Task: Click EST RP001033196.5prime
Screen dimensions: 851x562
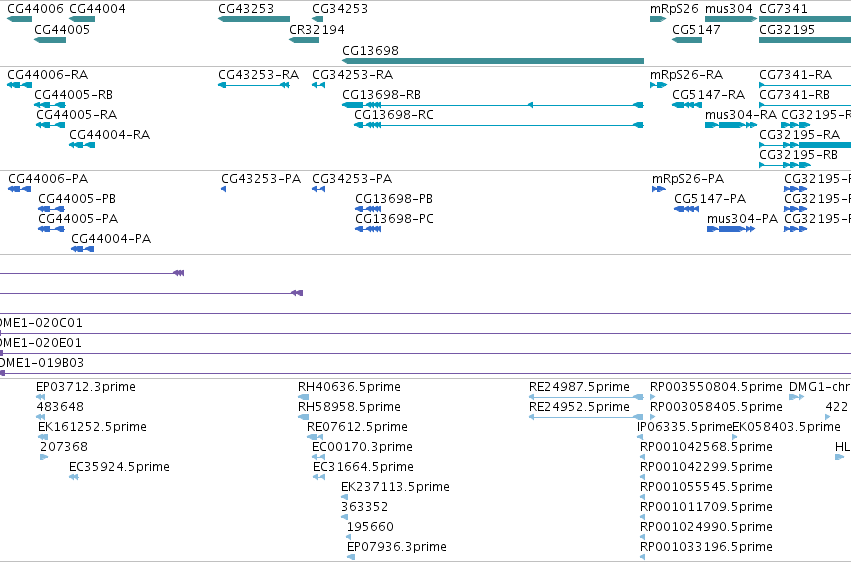Action: [643, 557]
